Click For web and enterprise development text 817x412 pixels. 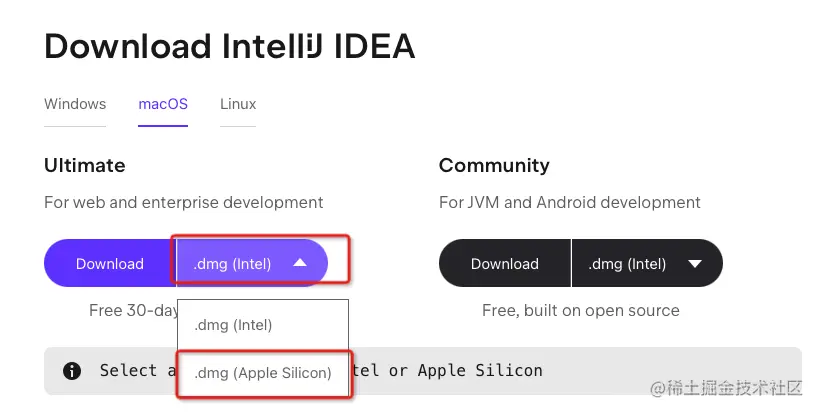183,202
